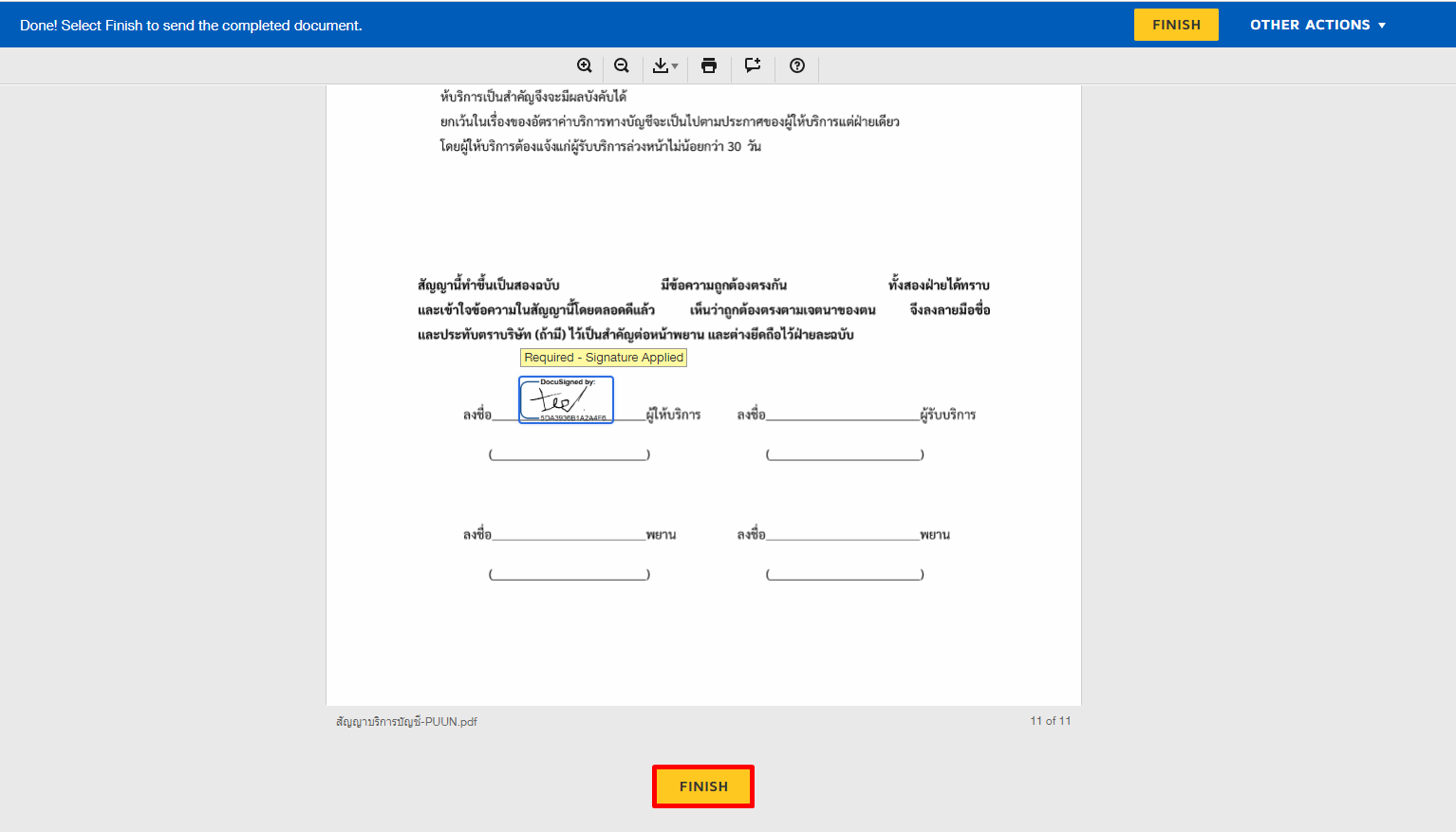Click the print document icon
The width and height of the screenshot is (1456, 832).
(709, 66)
